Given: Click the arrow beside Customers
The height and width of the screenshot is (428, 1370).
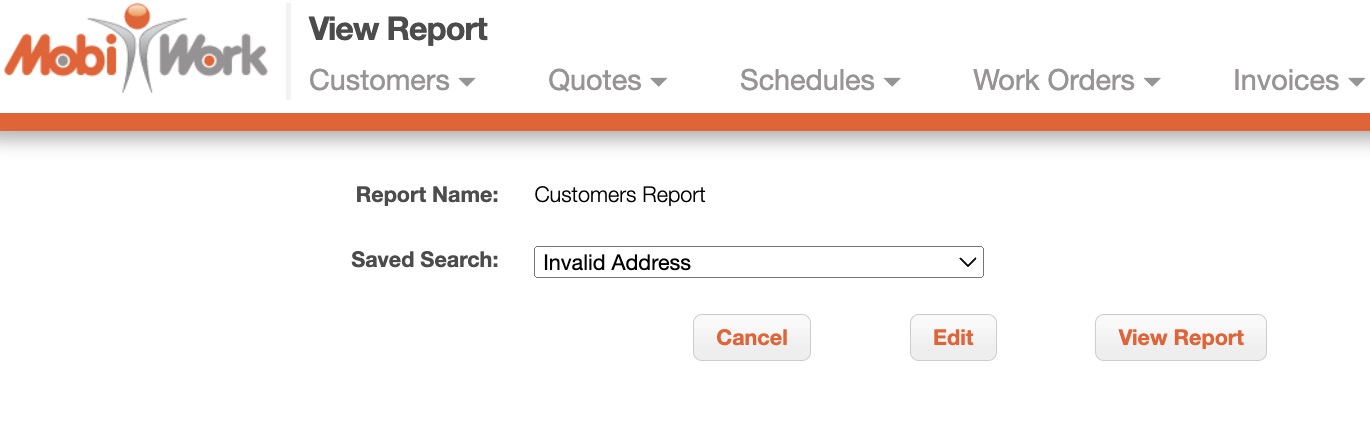Looking at the screenshot, I should tap(467, 83).
